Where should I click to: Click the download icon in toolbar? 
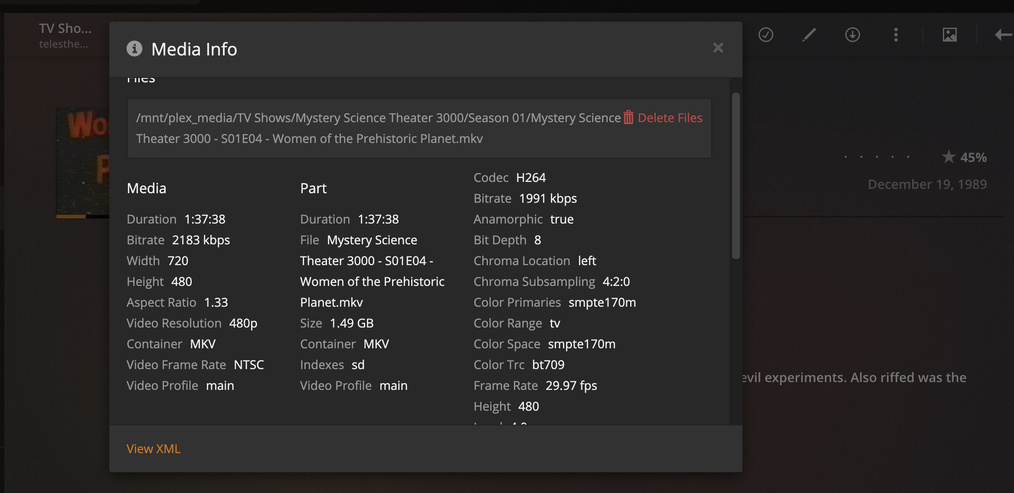pyautogui.click(x=852, y=35)
